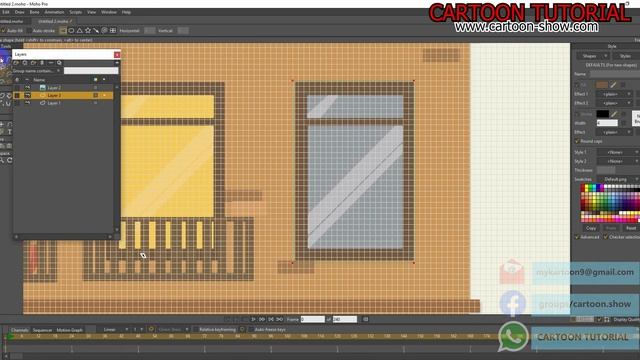Open the Effect 2 dropdown
Viewport: 640px width, 360px height.
click(614, 103)
